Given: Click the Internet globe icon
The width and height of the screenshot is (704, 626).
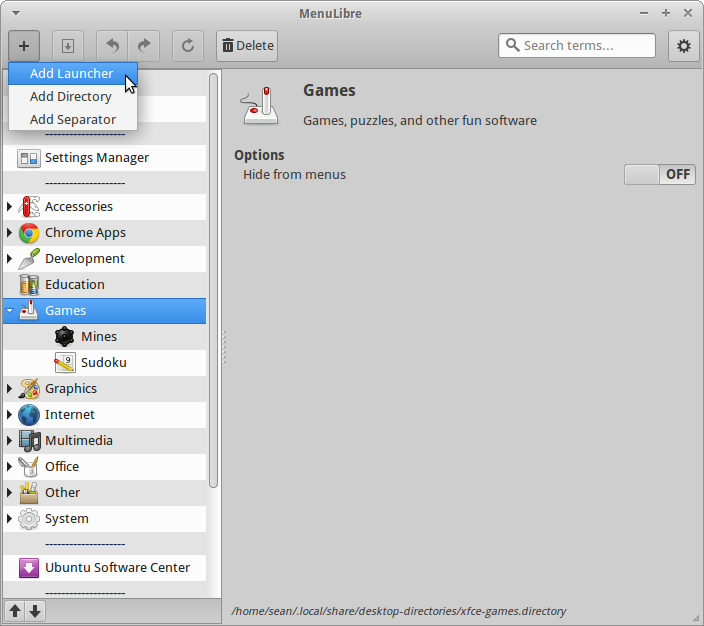Looking at the screenshot, I should [29, 415].
